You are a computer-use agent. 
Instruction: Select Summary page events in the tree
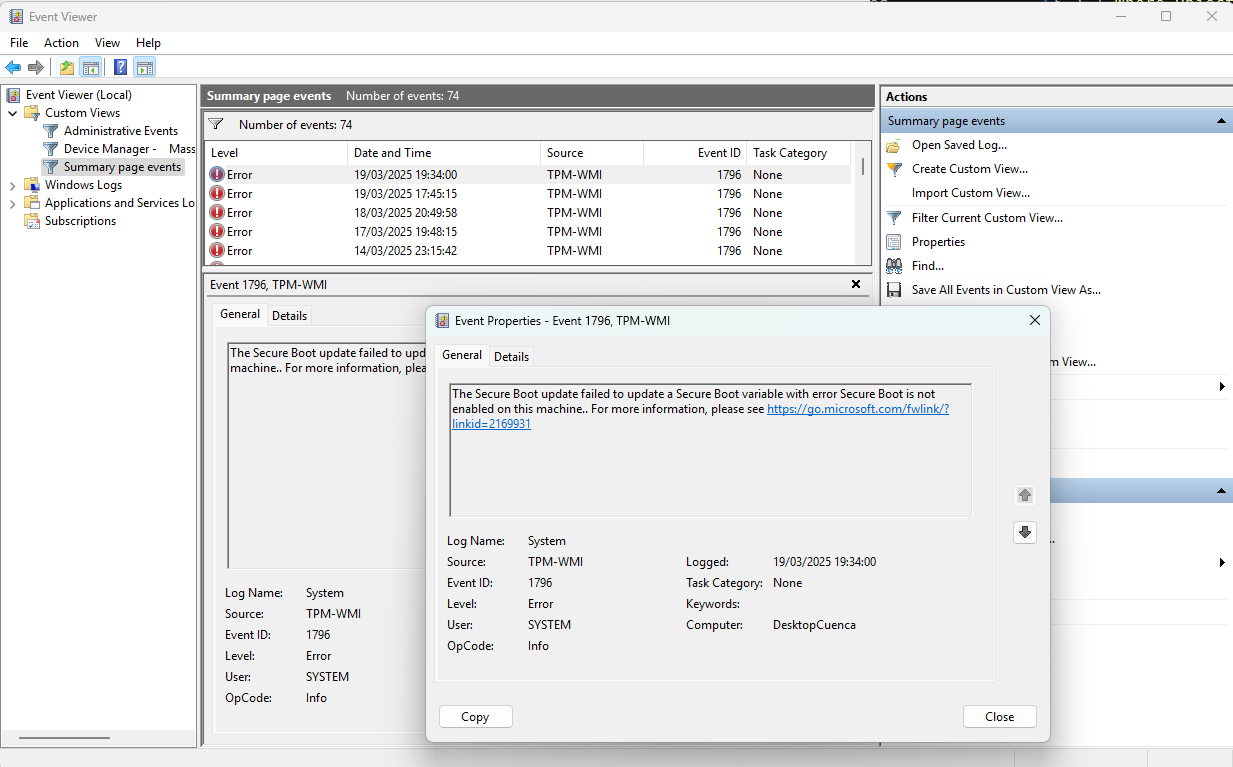coord(122,167)
